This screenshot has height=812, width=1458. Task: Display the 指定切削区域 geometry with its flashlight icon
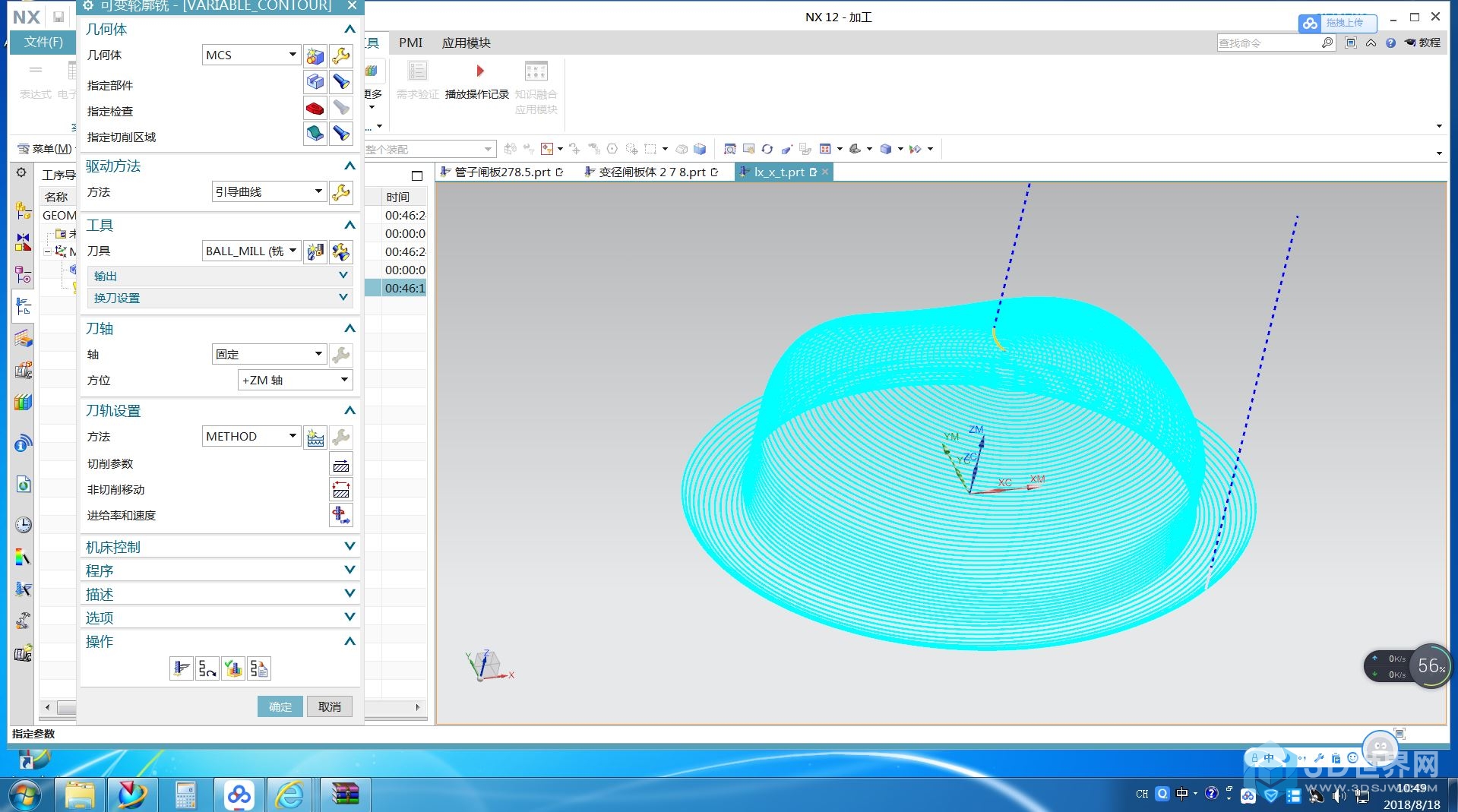point(341,134)
